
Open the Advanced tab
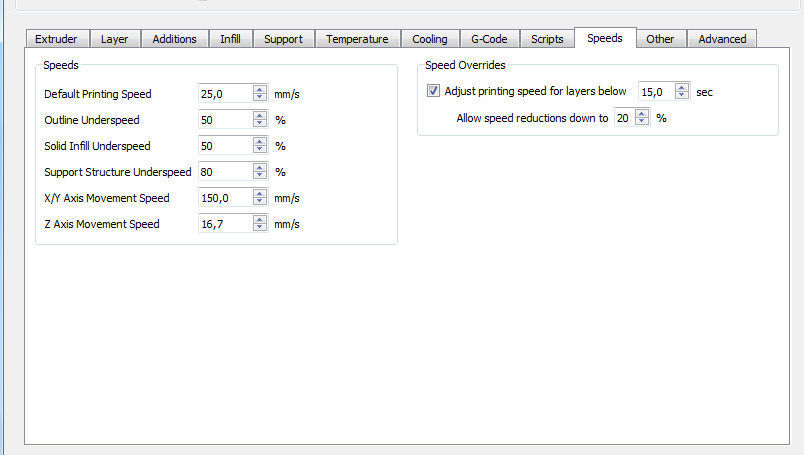[x=722, y=39]
